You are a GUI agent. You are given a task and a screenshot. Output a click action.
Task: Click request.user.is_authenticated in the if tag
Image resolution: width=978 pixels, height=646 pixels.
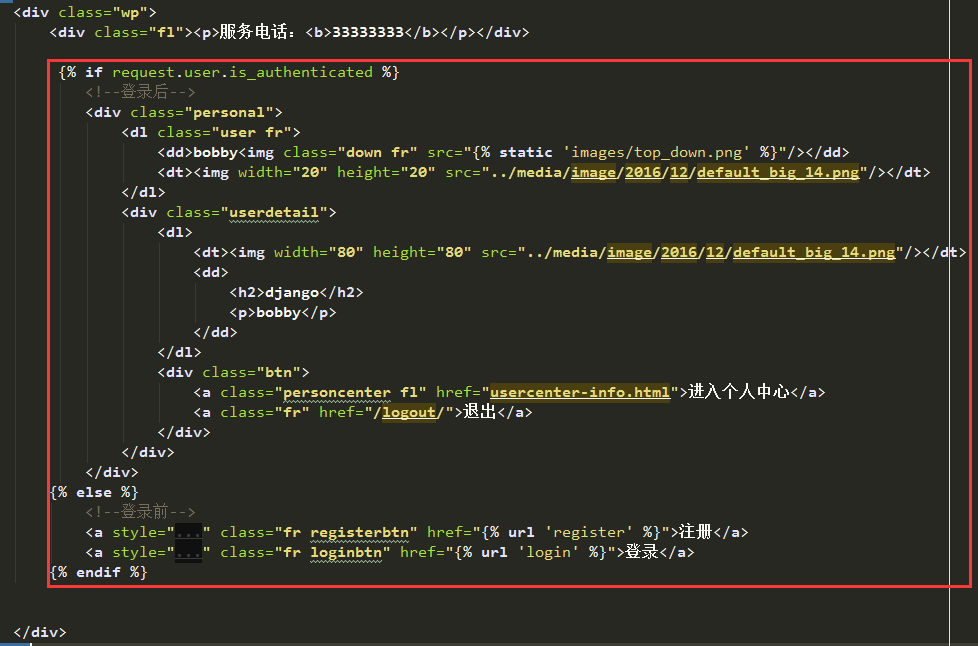coord(243,72)
